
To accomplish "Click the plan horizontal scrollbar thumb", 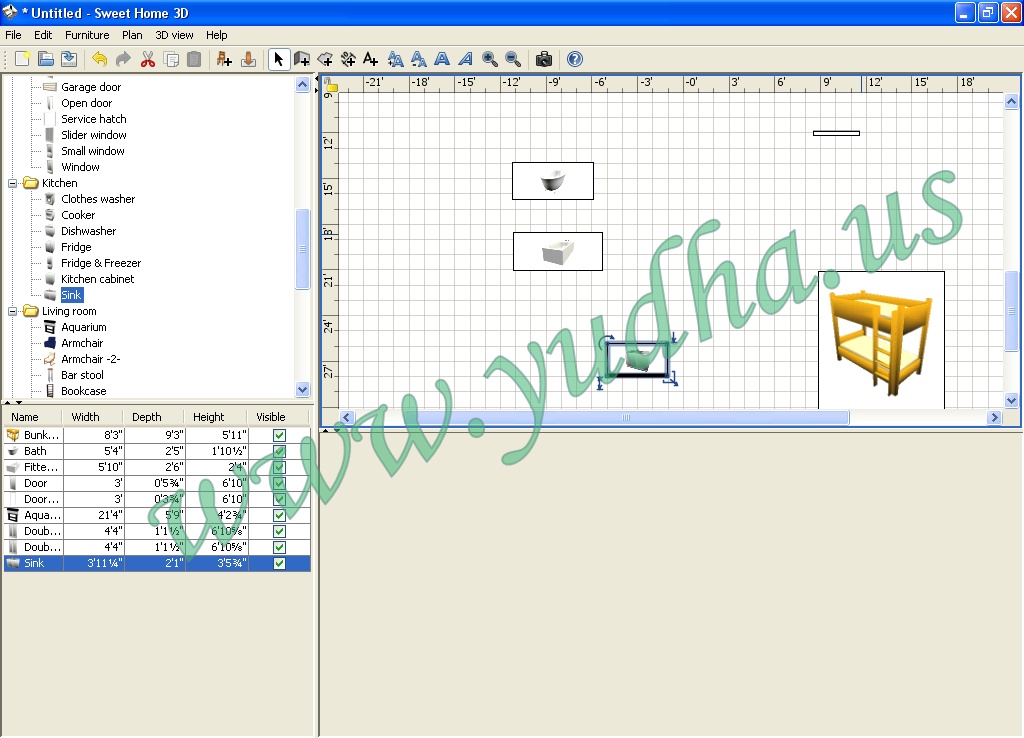I will click(x=626, y=417).
